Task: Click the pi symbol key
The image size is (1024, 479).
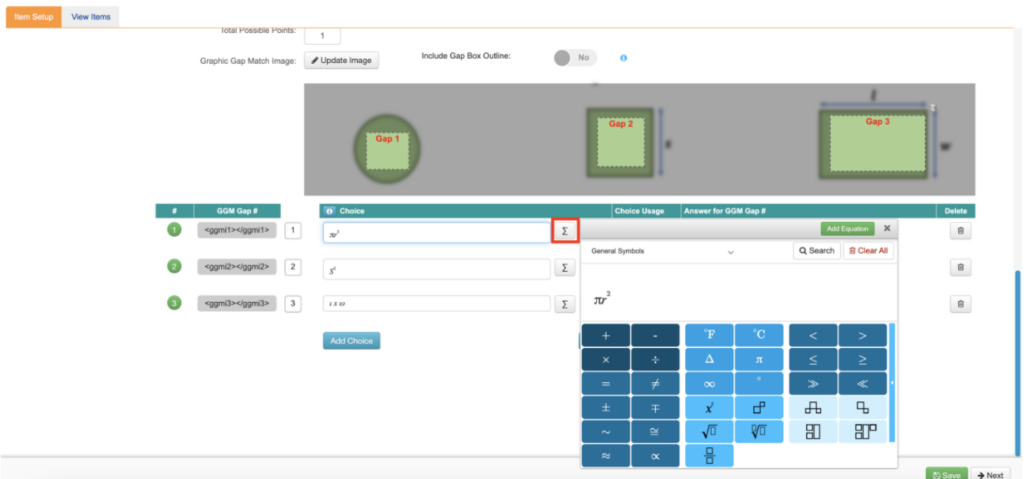Action: [759, 359]
